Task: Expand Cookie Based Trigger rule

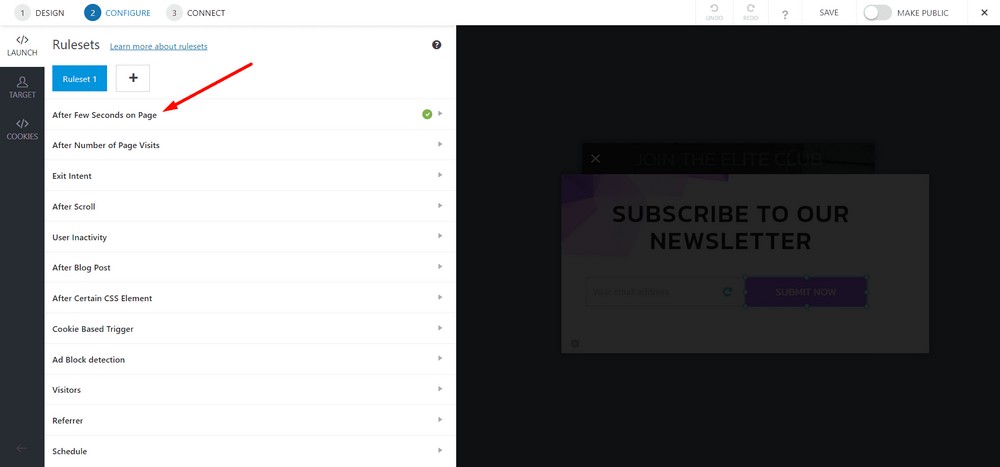Action: coord(250,329)
